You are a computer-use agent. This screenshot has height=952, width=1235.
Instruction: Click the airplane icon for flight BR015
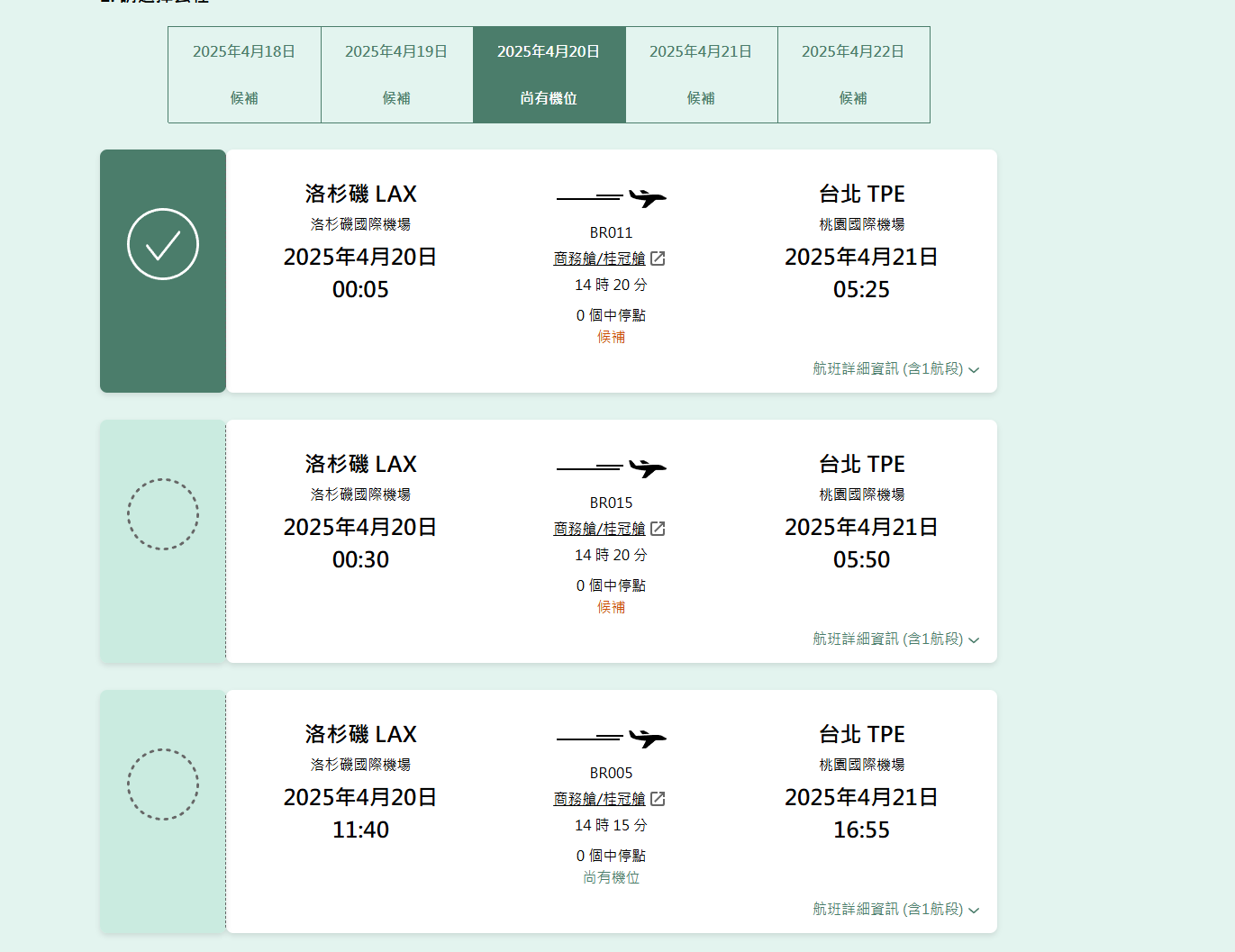coord(647,467)
